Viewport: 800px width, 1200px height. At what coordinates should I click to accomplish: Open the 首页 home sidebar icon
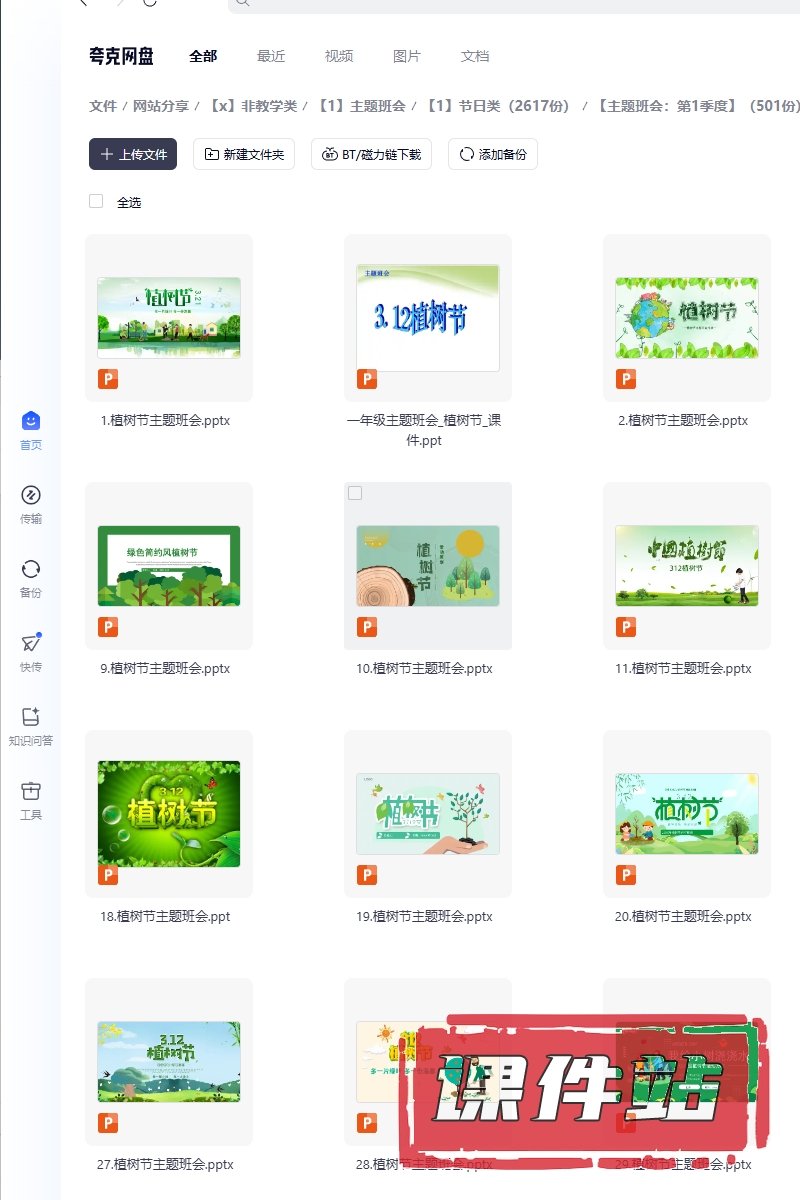click(31, 423)
